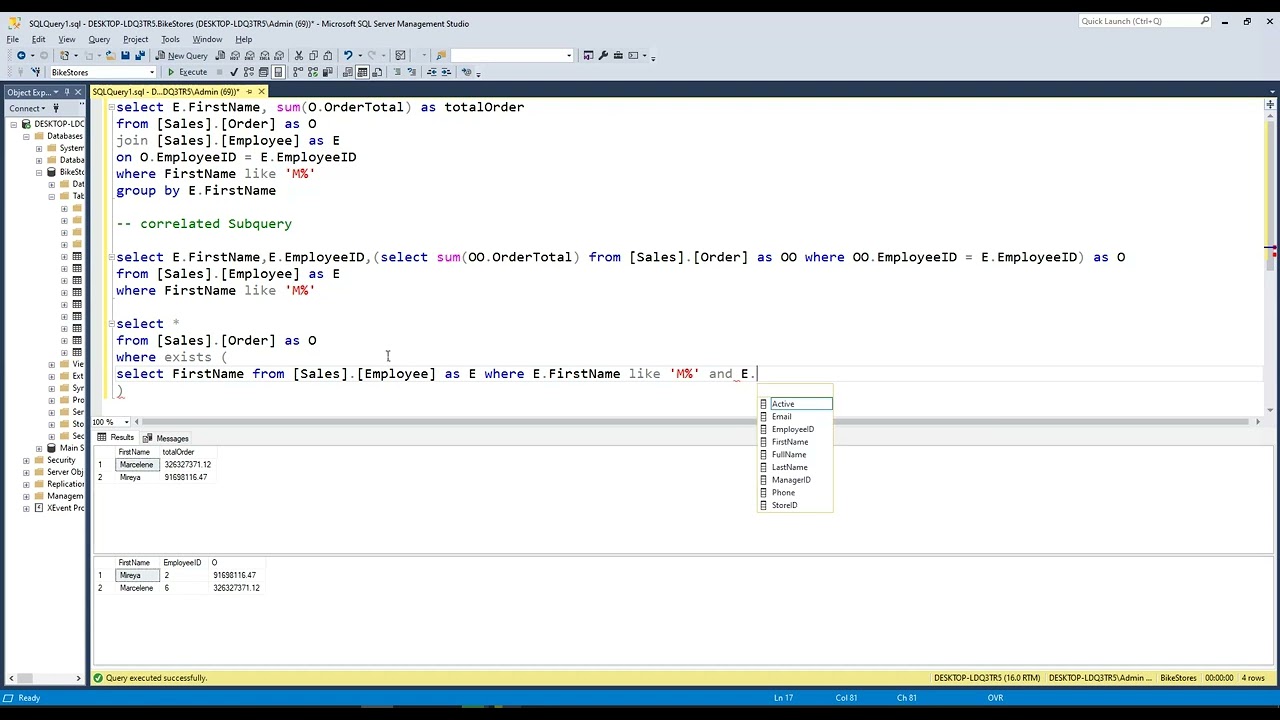Image resolution: width=1280 pixels, height=720 pixels.
Task: Expand the Security node
Action: 26,460
